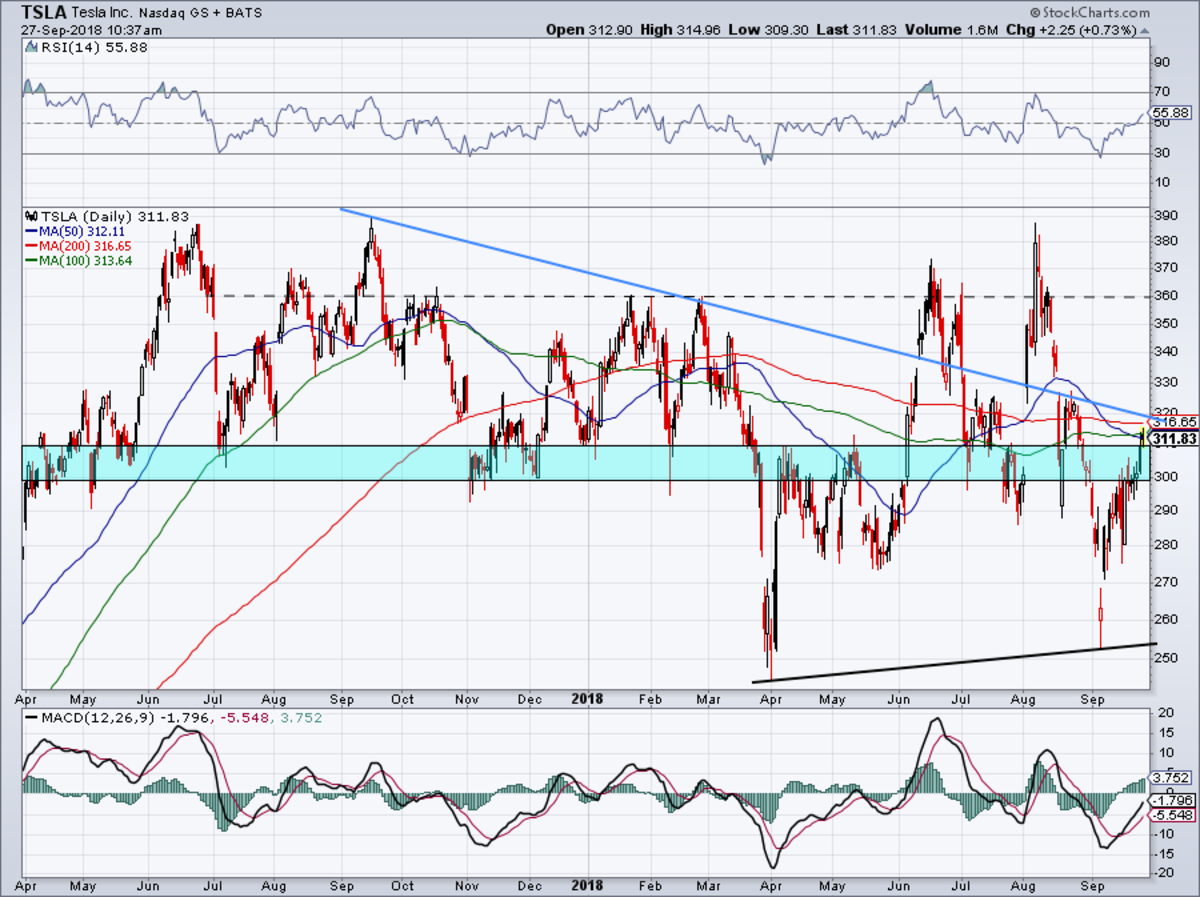
Task: Click the Last 311.83 value in the header
Action: click(856, 30)
